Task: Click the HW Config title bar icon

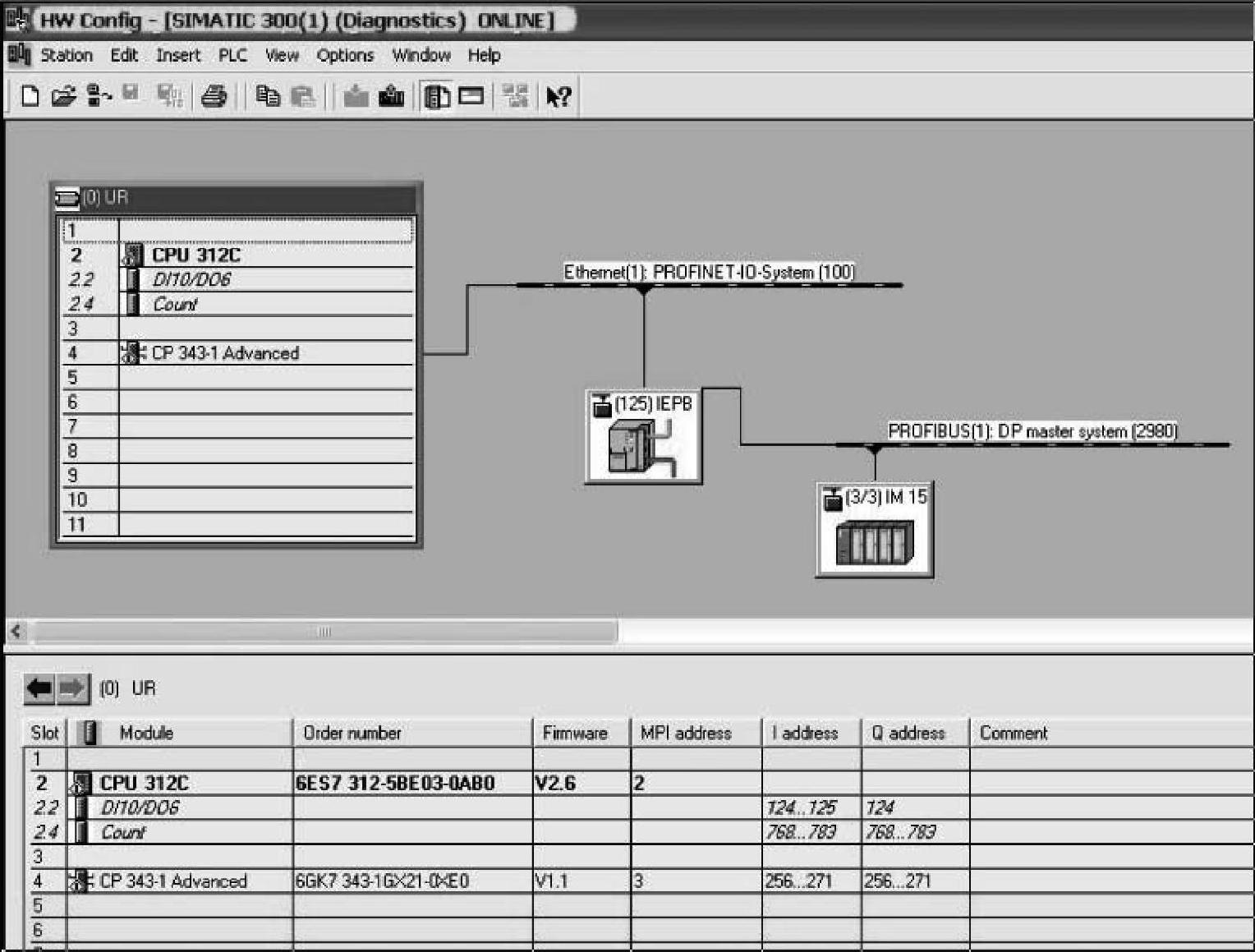Action: [17, 18]
